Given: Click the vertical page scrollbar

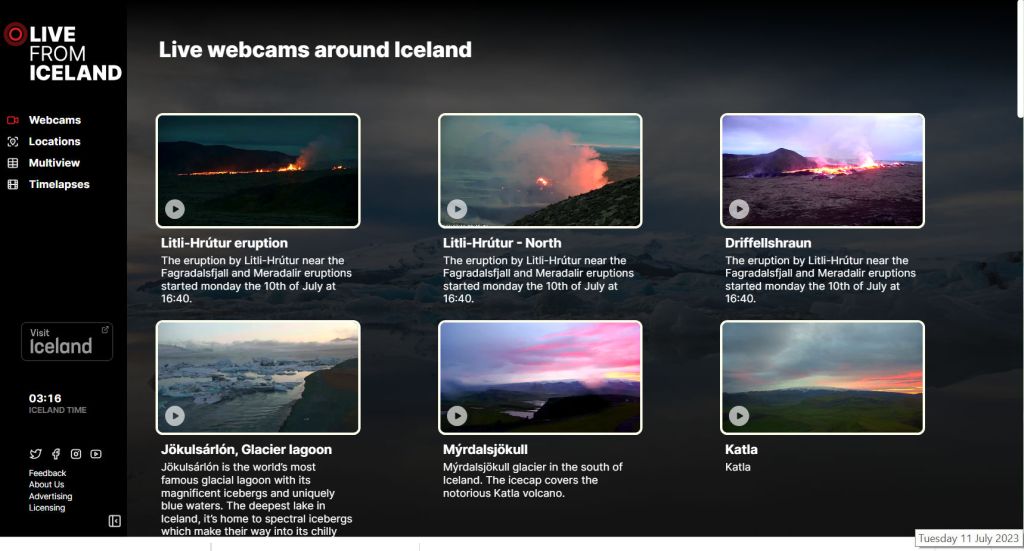Looking at the screenshot, I should click(x=1020, y=59).
